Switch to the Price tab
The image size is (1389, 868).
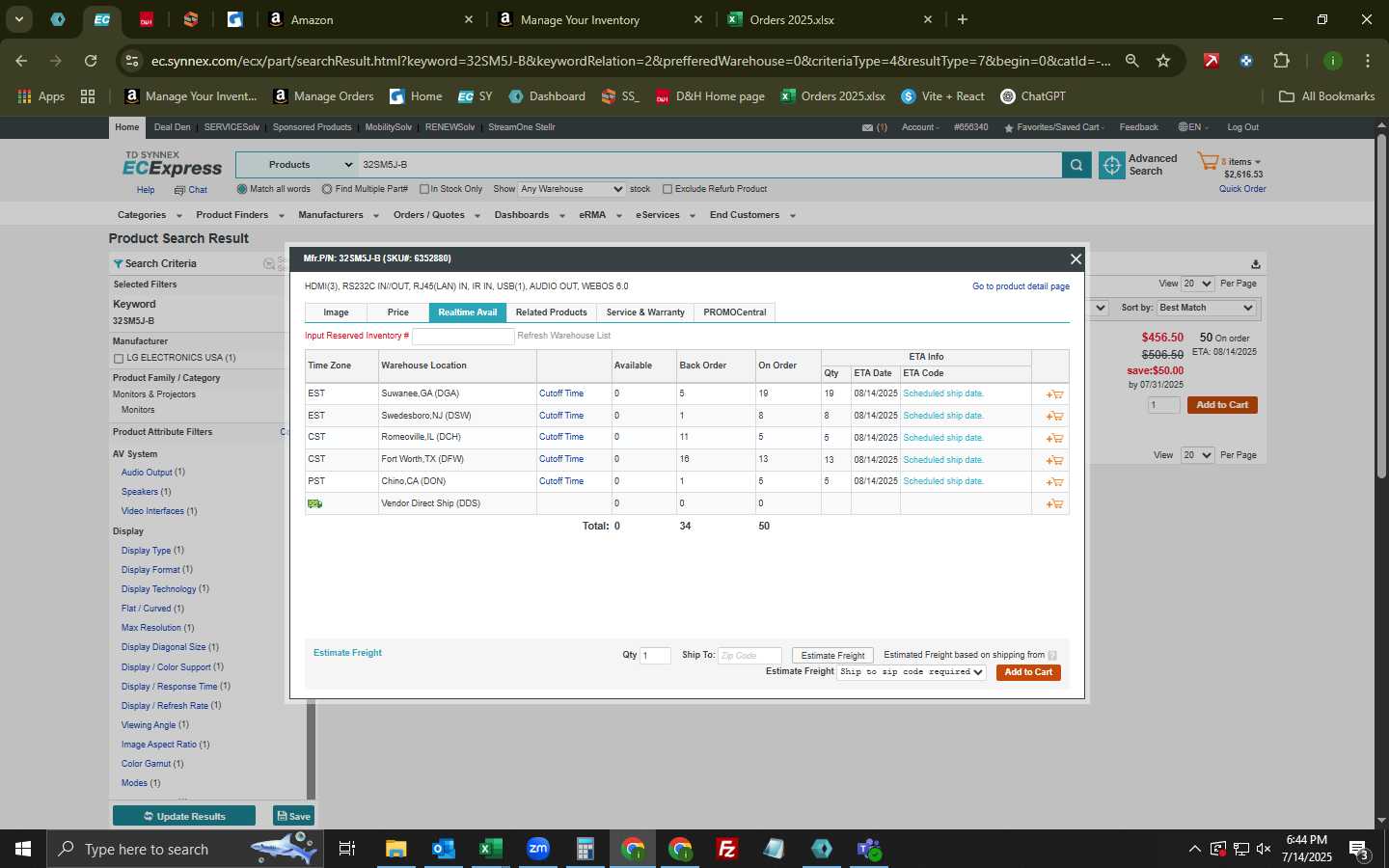tap(398, 312)
